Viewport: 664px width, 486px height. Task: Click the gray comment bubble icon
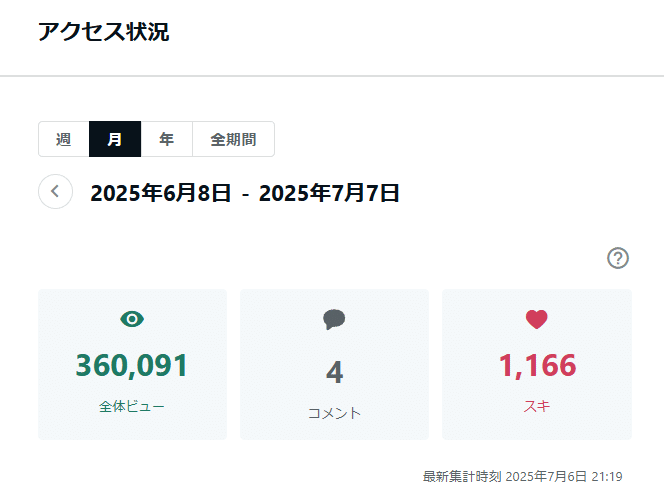tap(334, 319)
